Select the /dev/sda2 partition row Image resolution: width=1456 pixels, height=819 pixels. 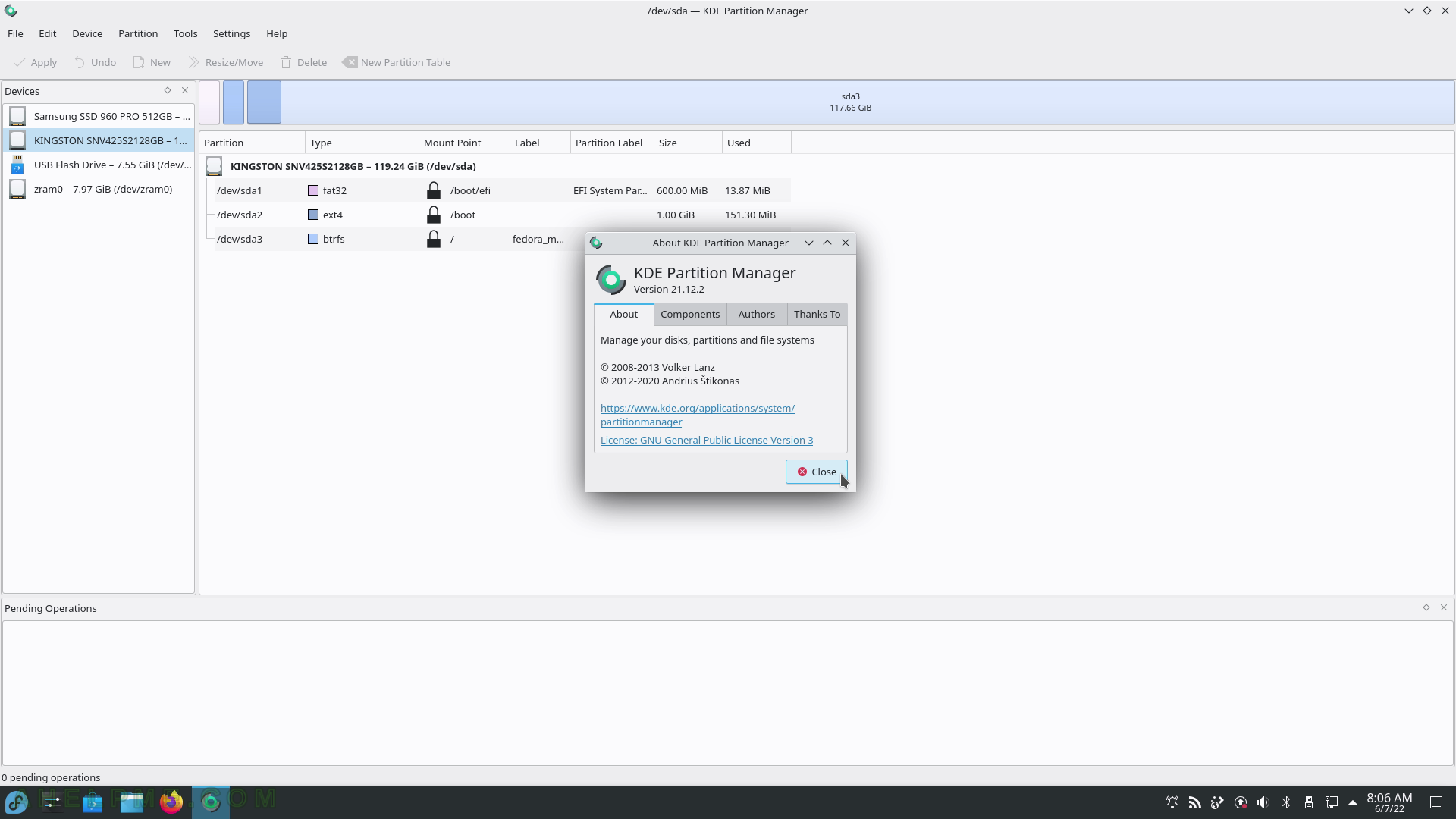(502, 215)
